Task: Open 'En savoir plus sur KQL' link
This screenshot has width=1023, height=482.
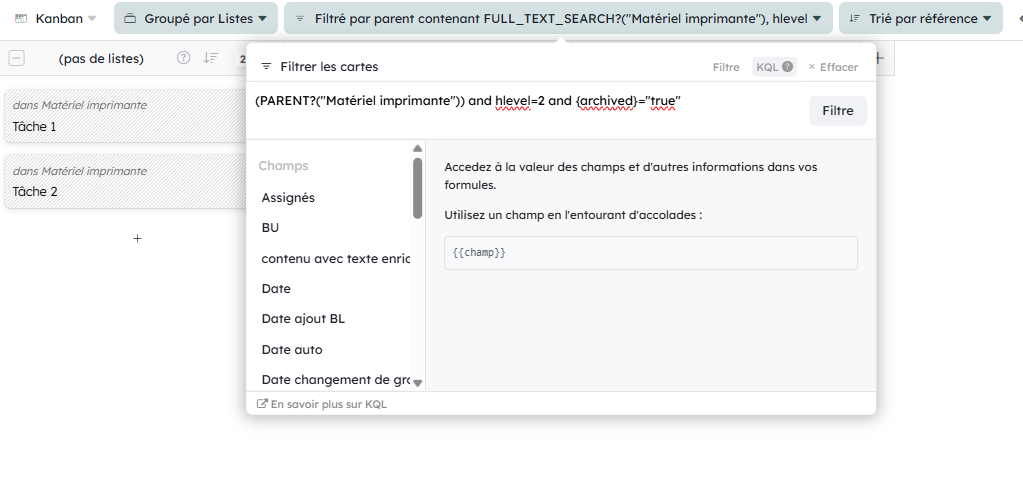Action: click(322, 404)
